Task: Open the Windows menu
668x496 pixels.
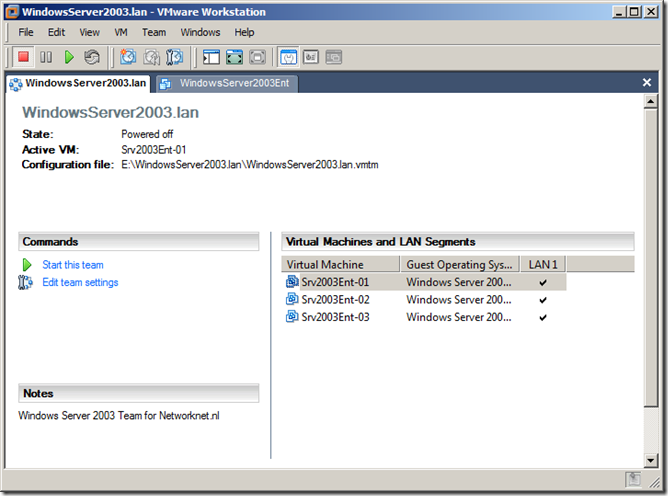Action: click(x=200, y=32)
